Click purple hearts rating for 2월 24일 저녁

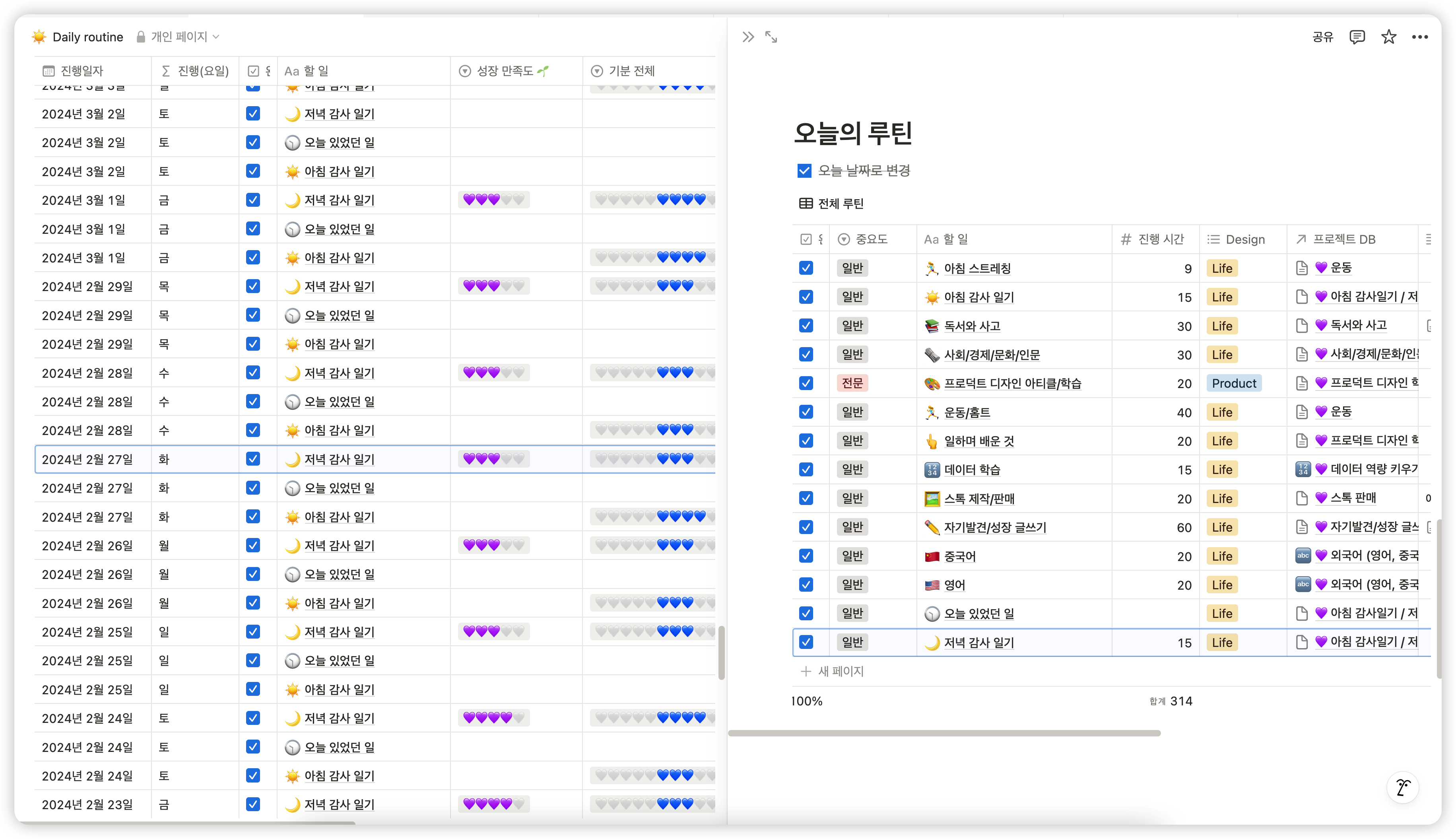pyautogui.click(x=494, y=718)
